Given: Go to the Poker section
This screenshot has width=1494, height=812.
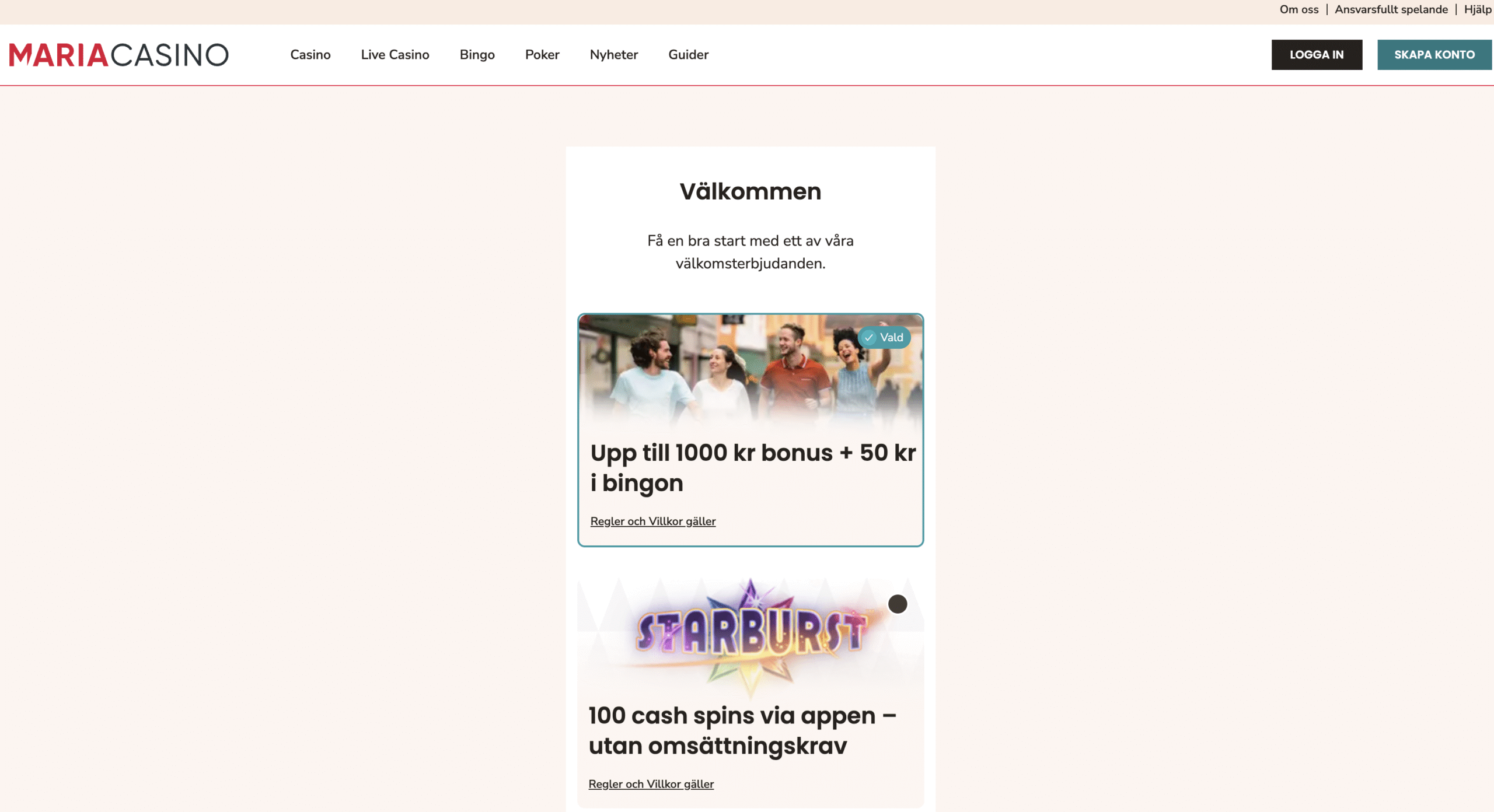Looking at the screenshot, I should click(542, 55).
